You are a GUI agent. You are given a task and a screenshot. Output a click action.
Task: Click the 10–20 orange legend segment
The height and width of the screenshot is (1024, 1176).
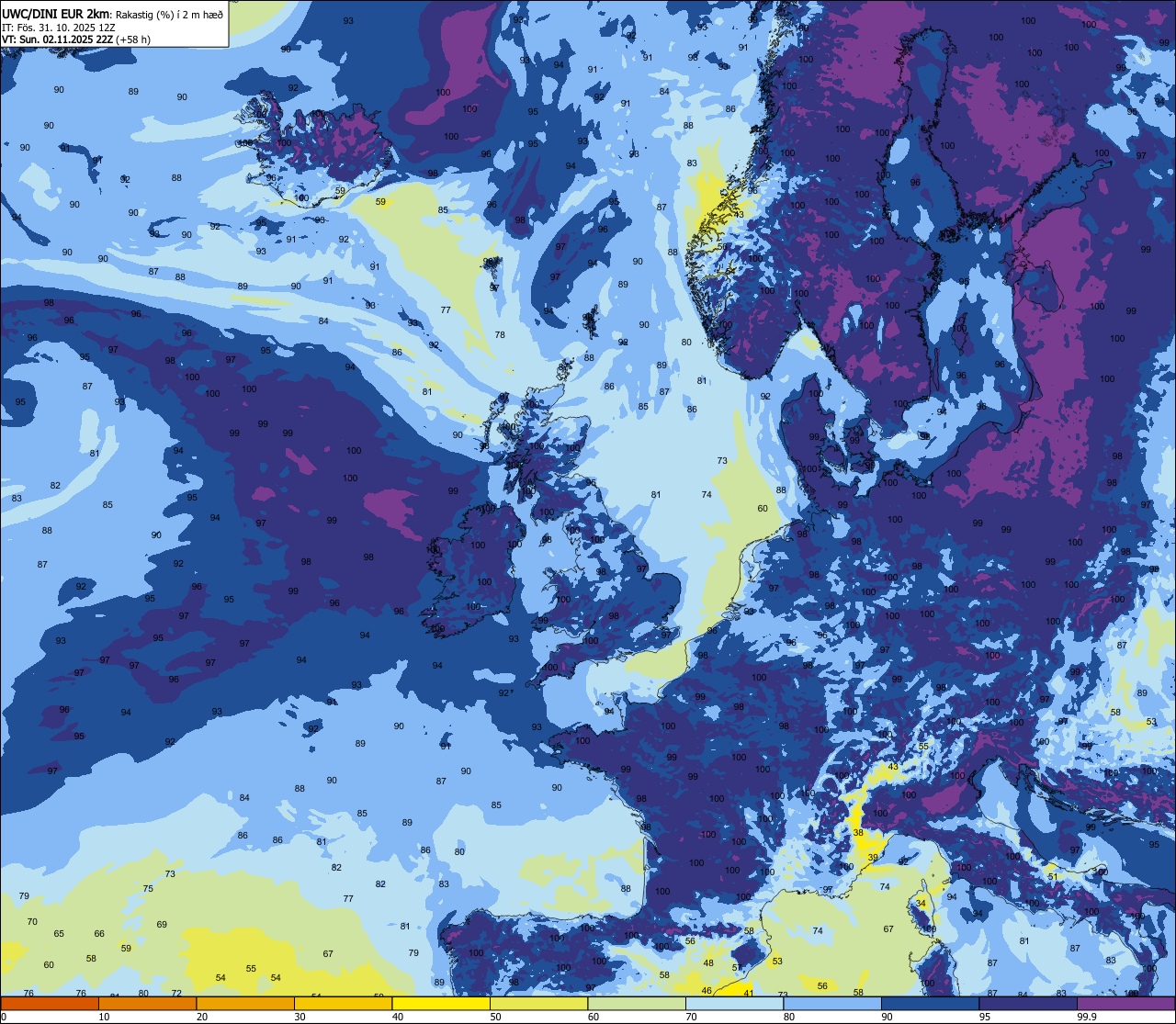click(x=147, y=1003)
